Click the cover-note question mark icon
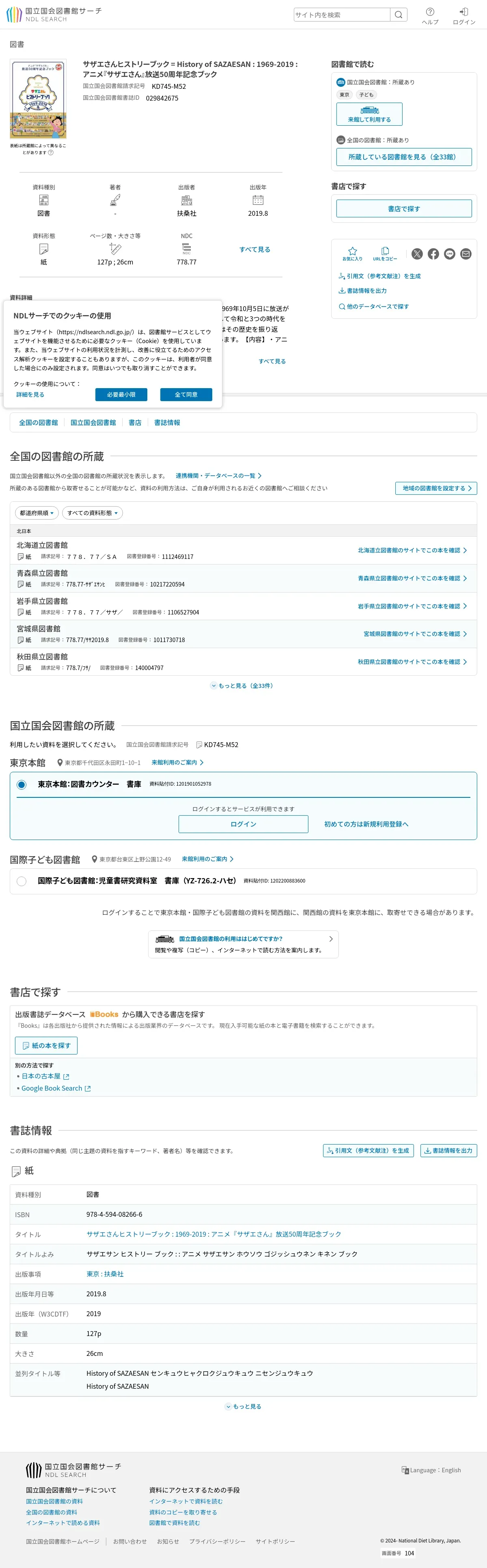The height and width of the screenshot is (1568, 487). [x=50, y=153]
